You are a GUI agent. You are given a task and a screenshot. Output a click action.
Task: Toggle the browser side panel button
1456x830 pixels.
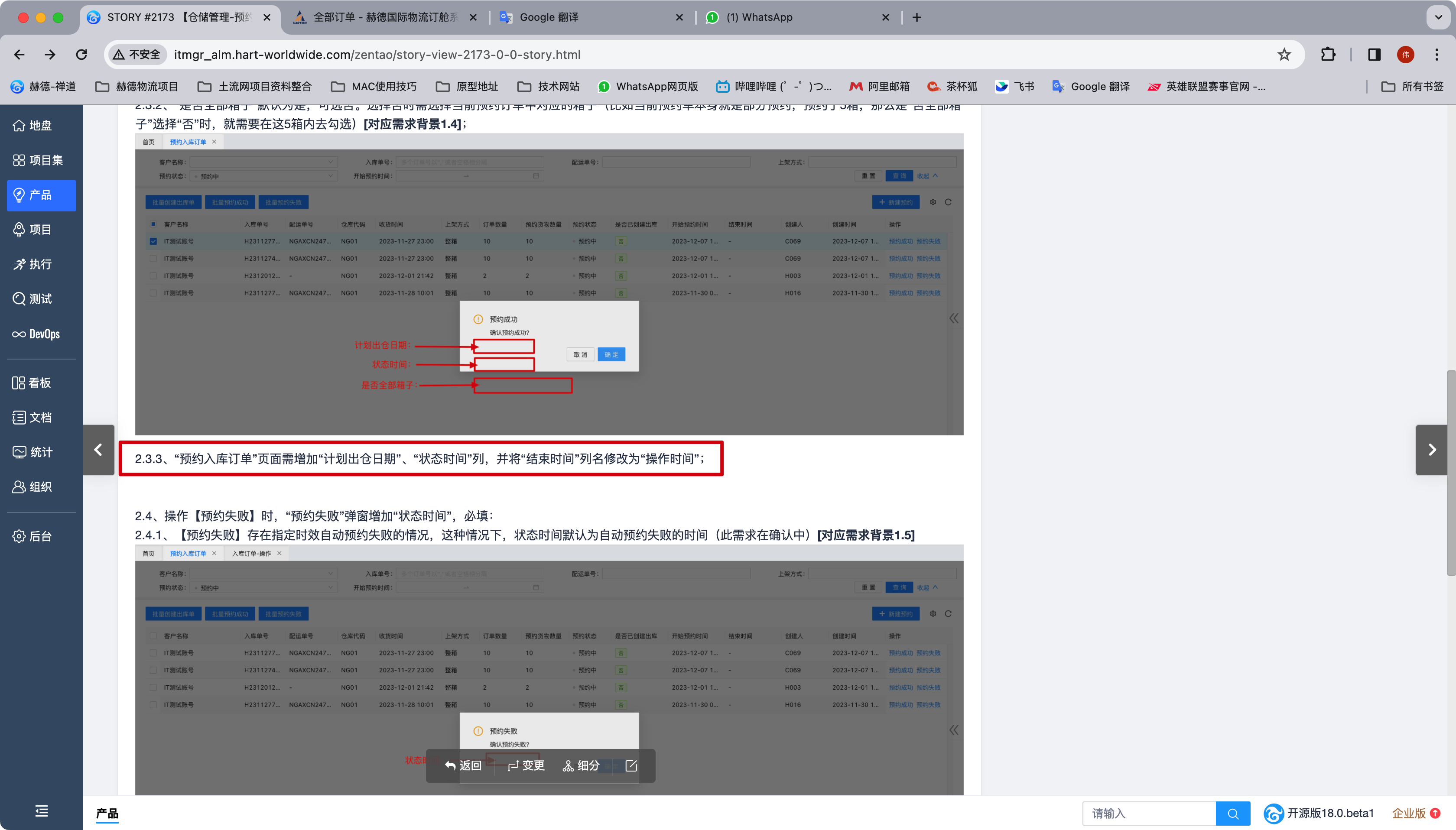(x=1374, y=55)
